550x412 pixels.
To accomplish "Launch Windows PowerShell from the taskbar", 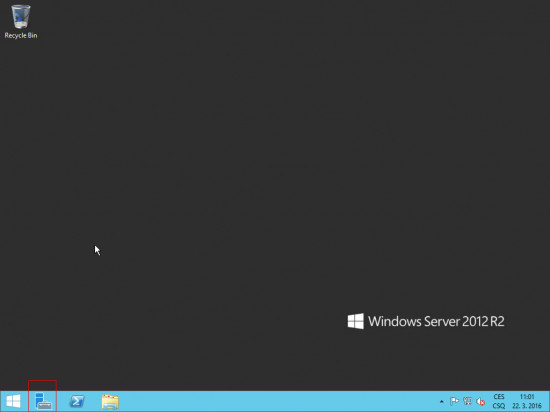I will (x=77, y=401).
